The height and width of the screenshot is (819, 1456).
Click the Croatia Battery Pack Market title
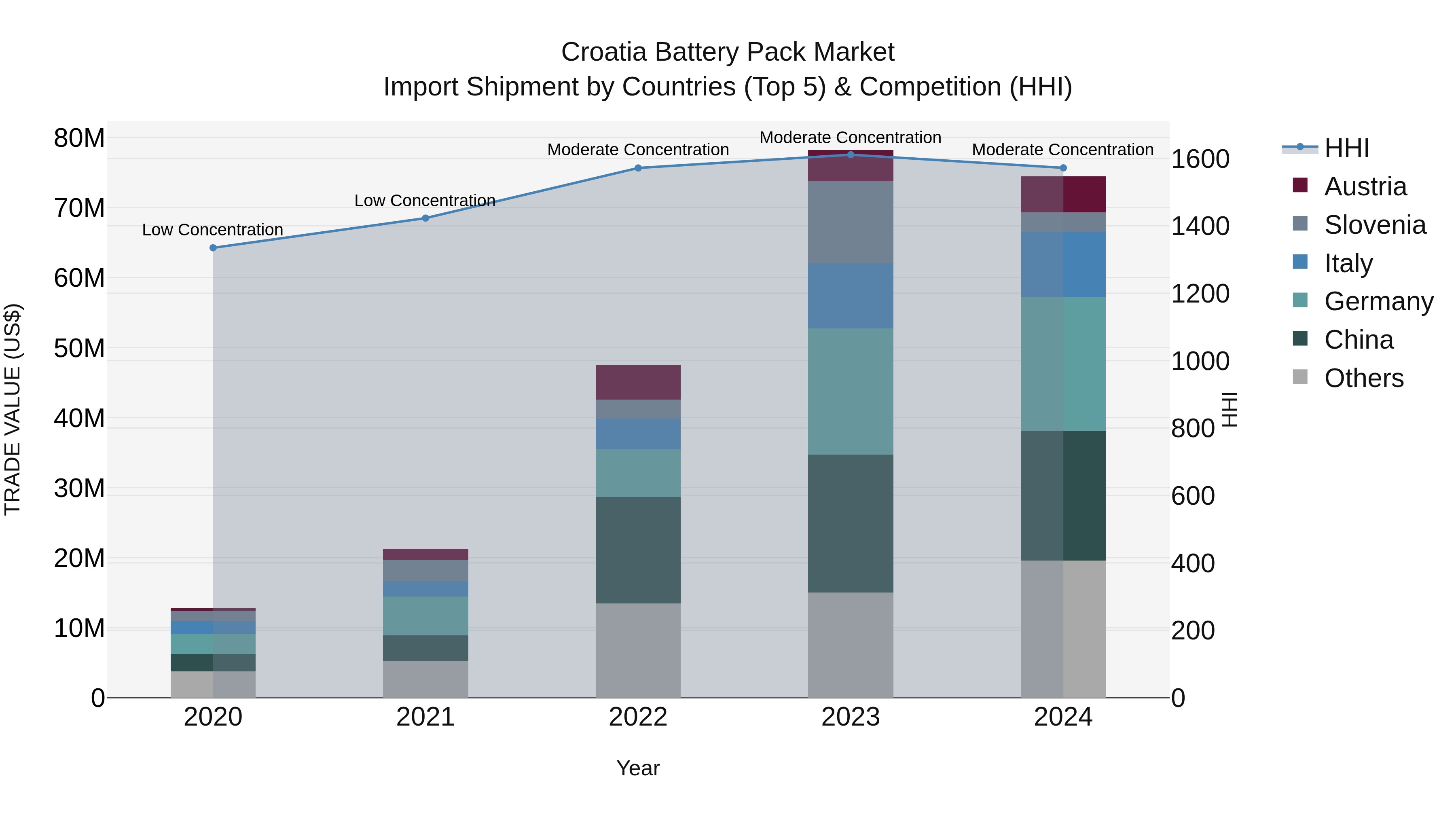coord(728,52)
